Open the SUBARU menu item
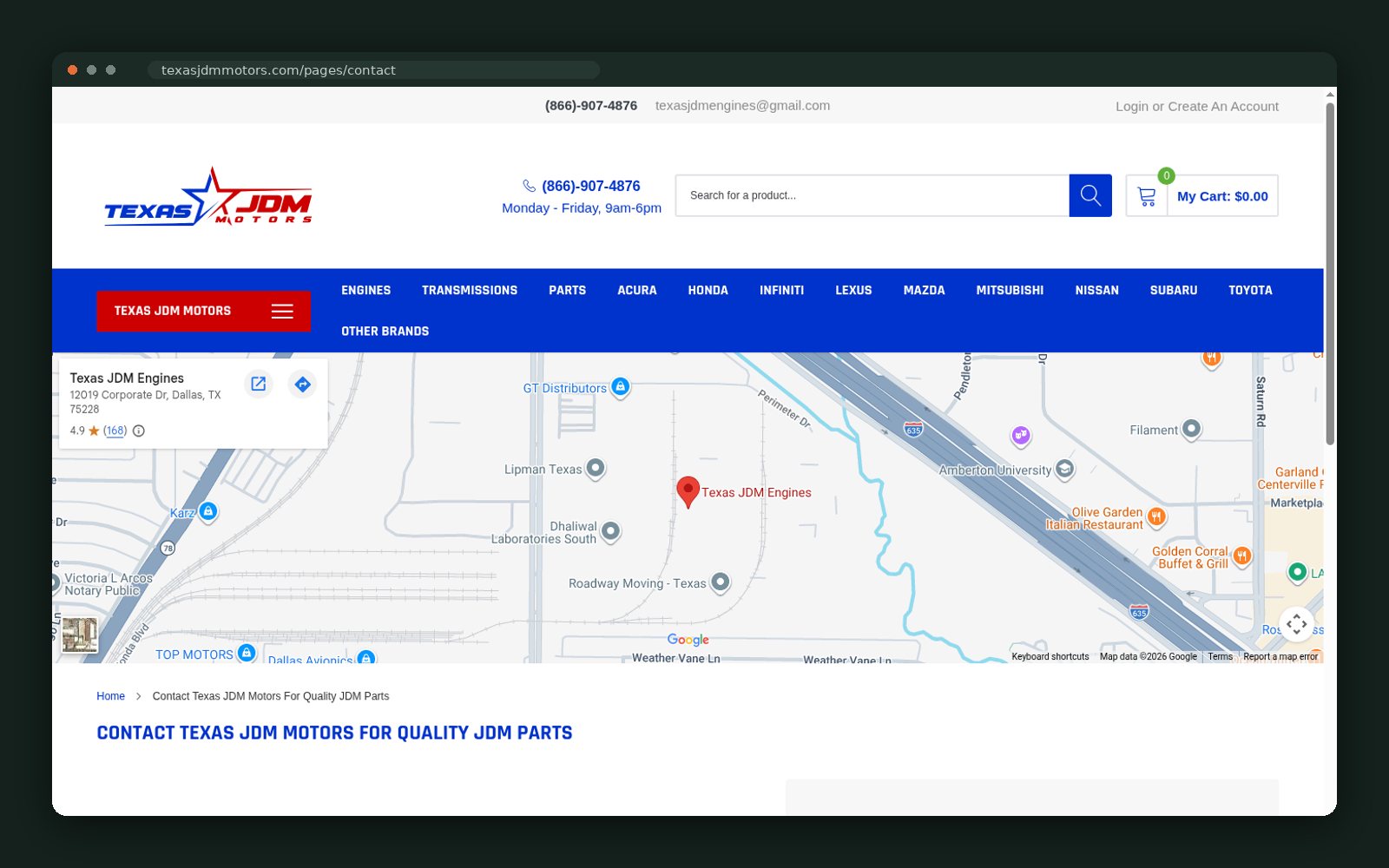 point(1174,290)
